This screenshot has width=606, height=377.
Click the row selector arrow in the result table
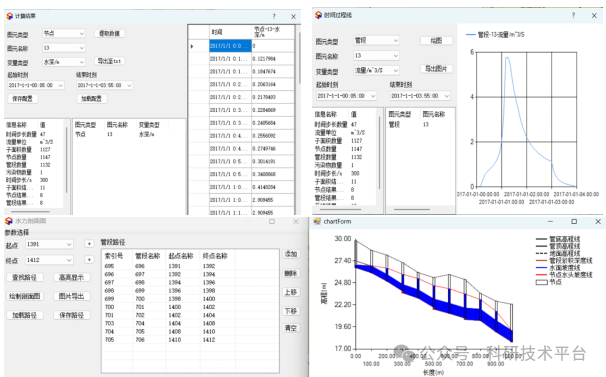(x=192, y=46)
